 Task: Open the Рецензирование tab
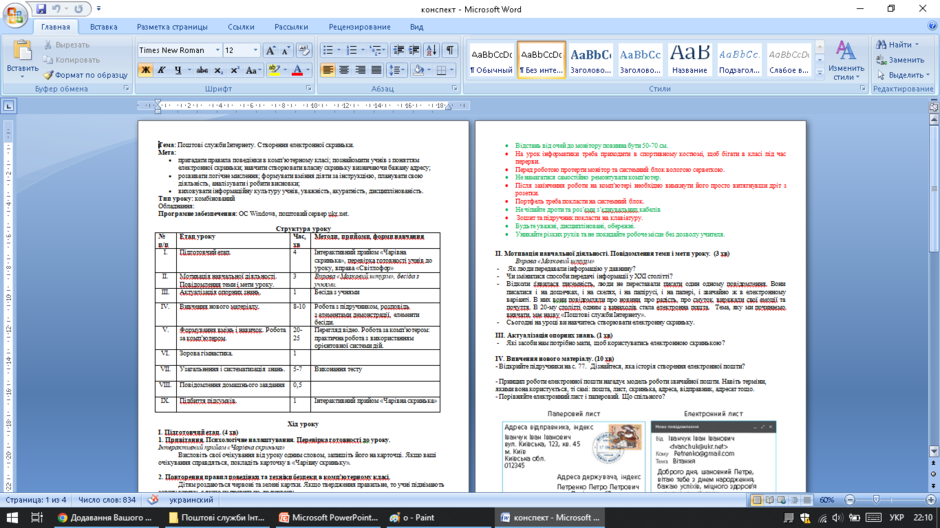359,27
